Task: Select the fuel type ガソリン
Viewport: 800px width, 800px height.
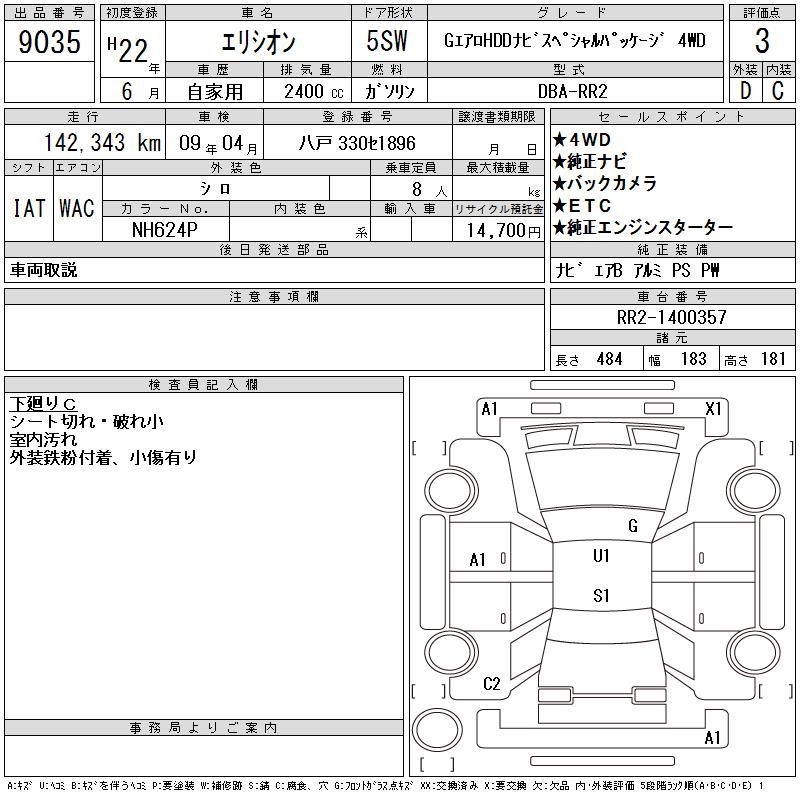Action: [389, 91]
